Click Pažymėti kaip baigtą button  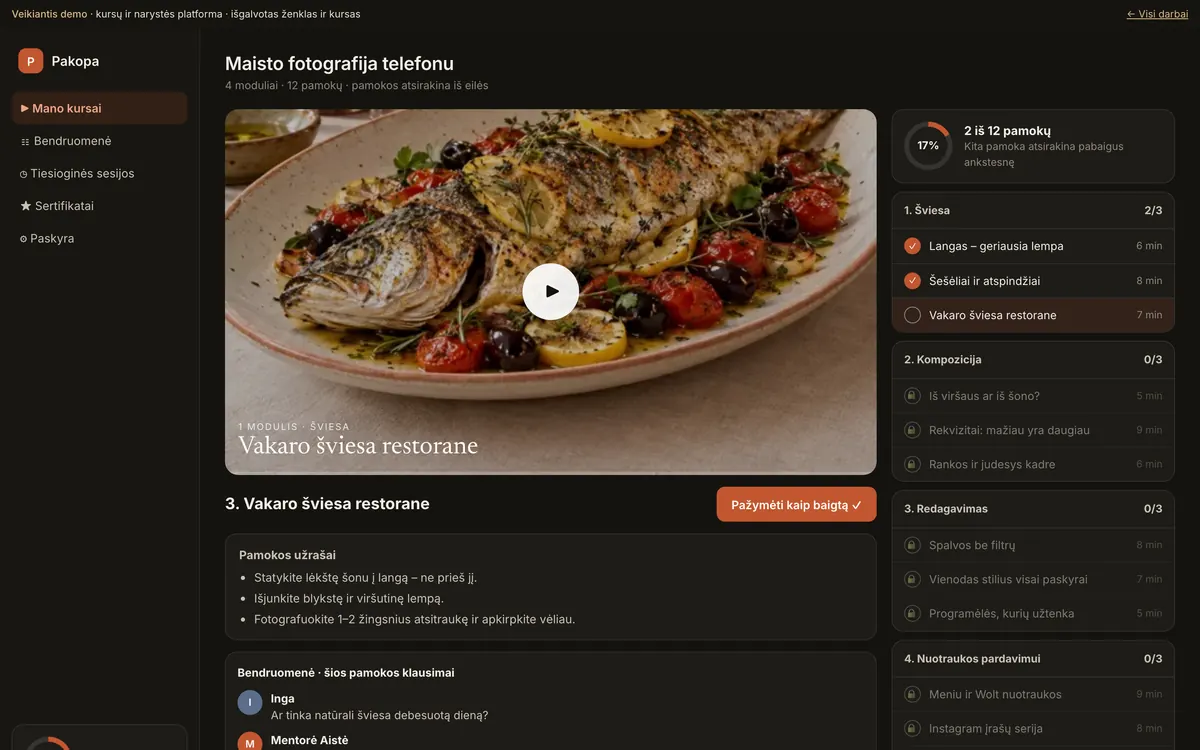coord(796,505)
